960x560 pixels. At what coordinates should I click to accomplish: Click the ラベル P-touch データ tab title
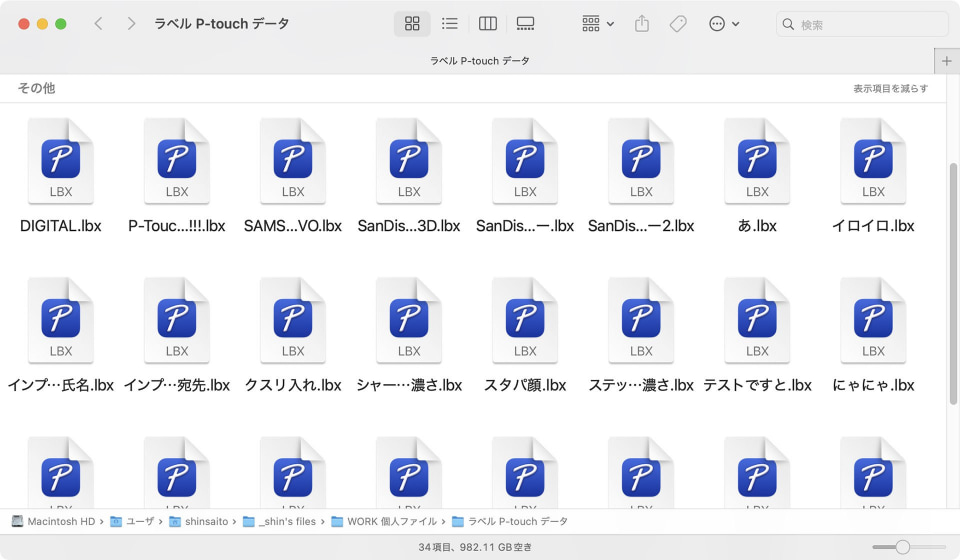coord(479,61)
